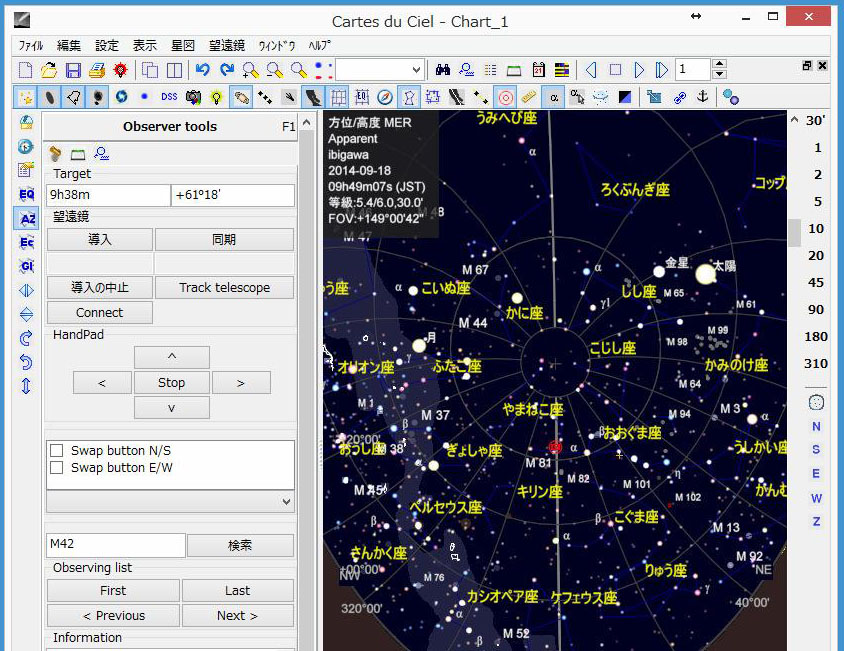Toggle star display with the stars icon

[25, 97]
